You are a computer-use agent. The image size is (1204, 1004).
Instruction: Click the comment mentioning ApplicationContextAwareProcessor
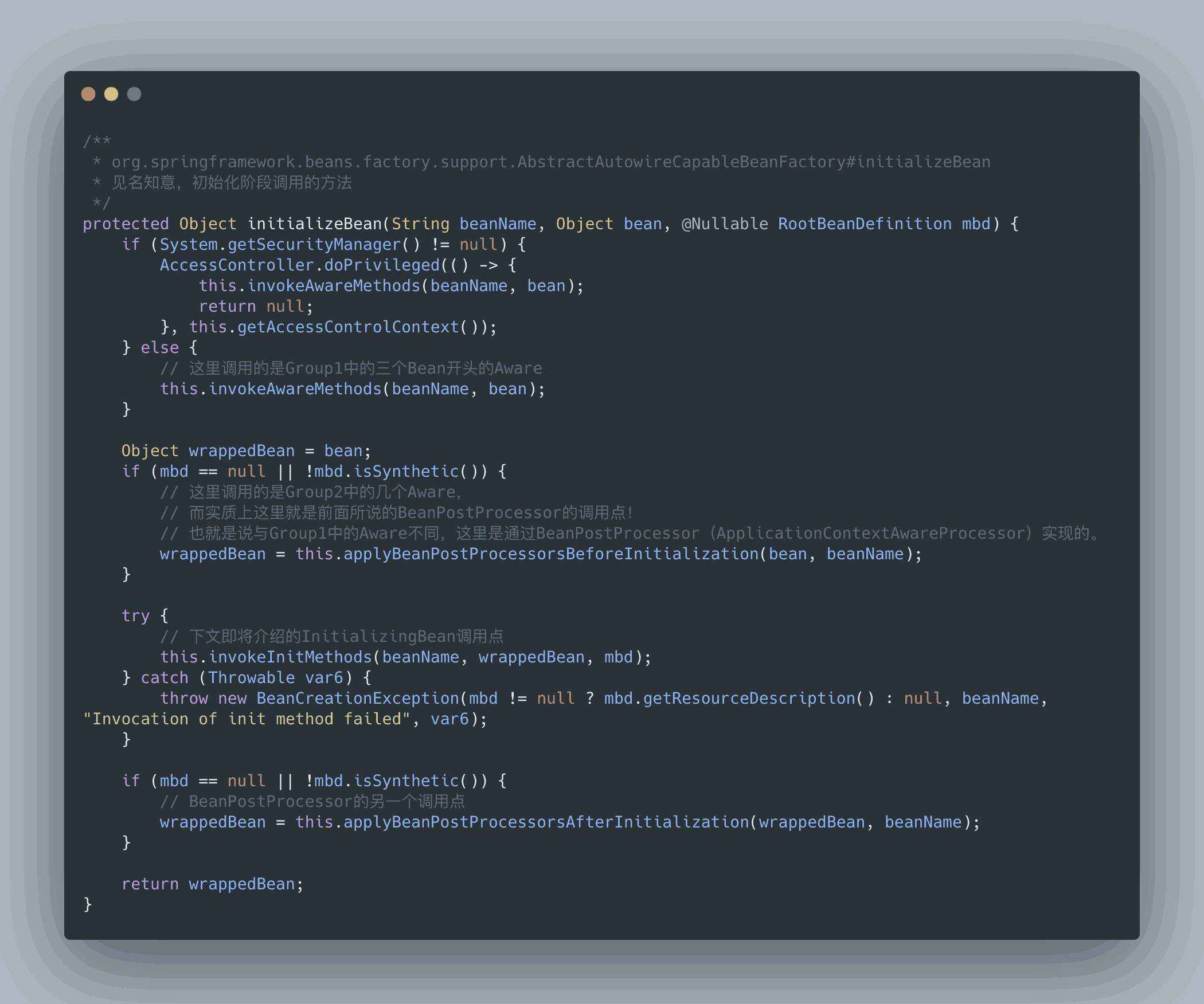[631, 534]
